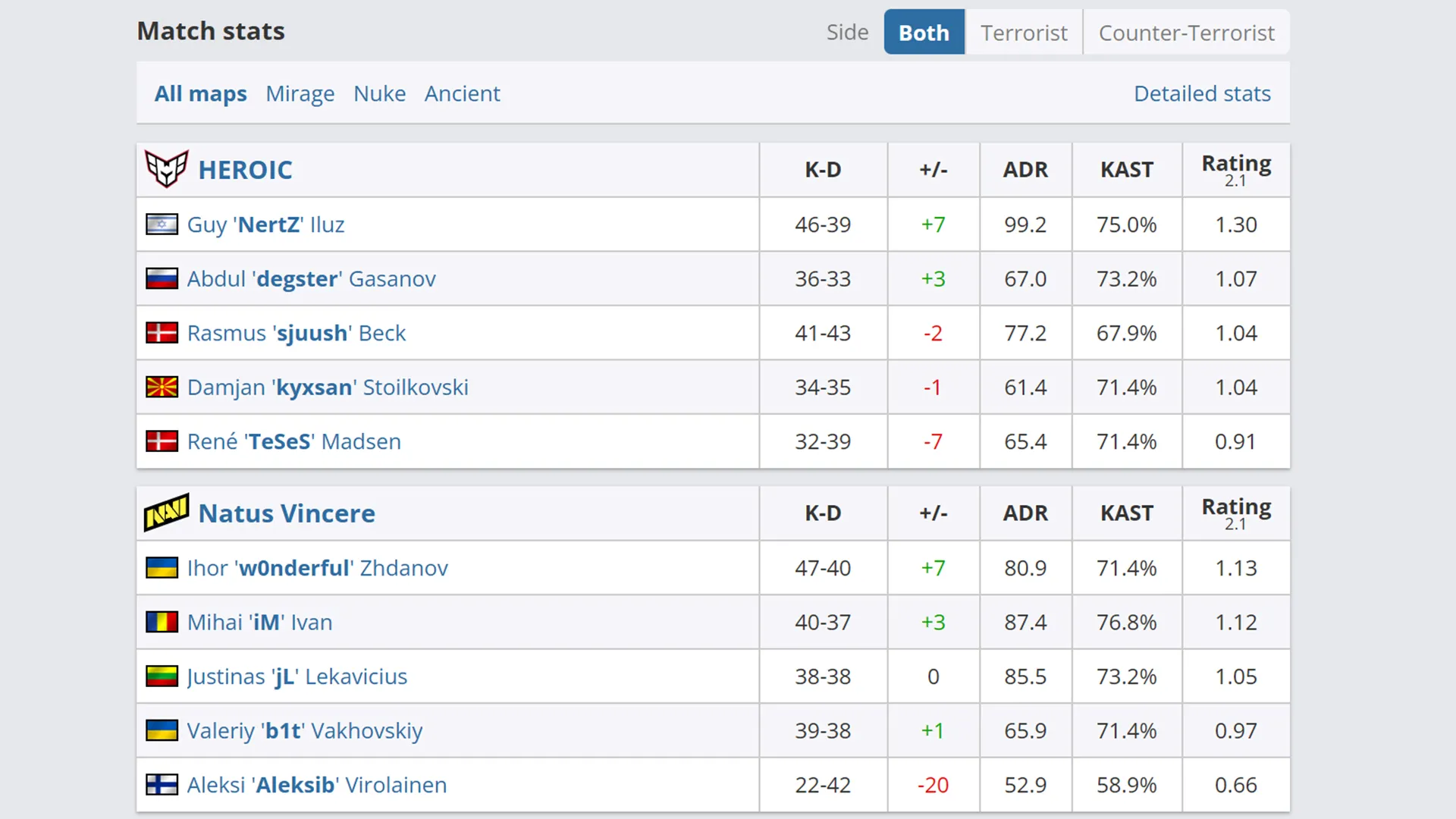
Task: View the Ancient map breakdown
Action: (463, 92)
